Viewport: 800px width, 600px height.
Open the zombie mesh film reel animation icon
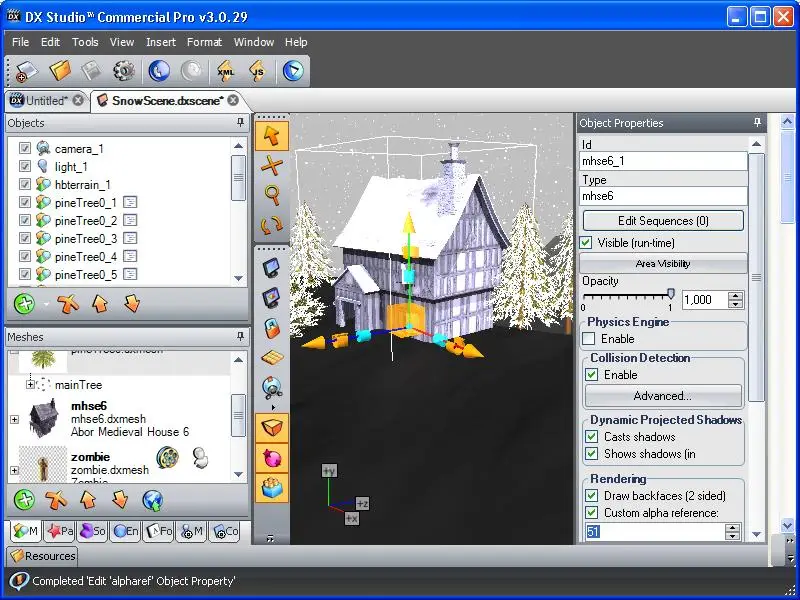click(x=167, y=457)
